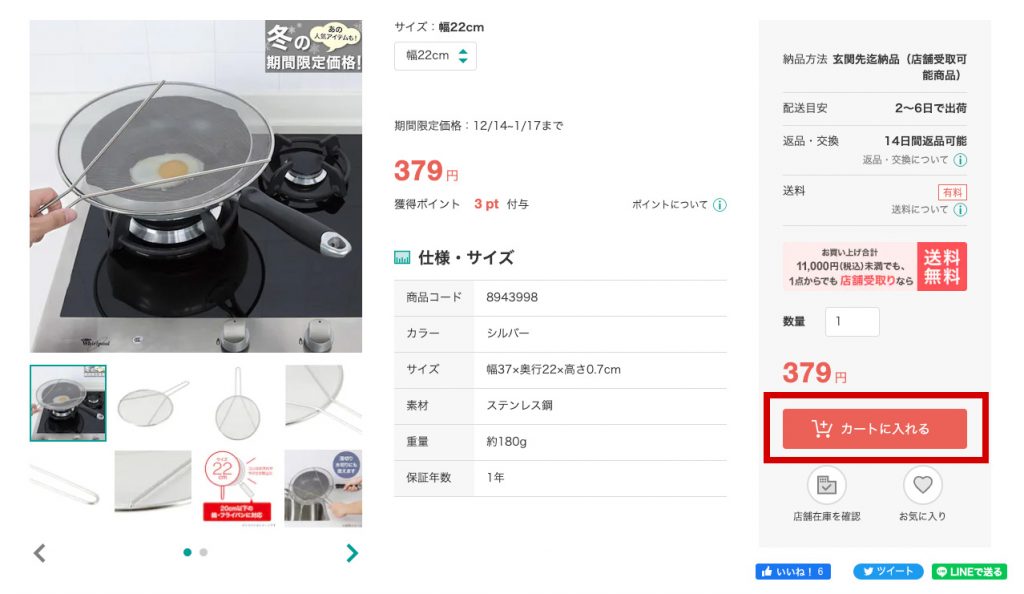Click info icon beside 送料について
The height and width of the screenshot is (594, 1024).
(960, 210)
